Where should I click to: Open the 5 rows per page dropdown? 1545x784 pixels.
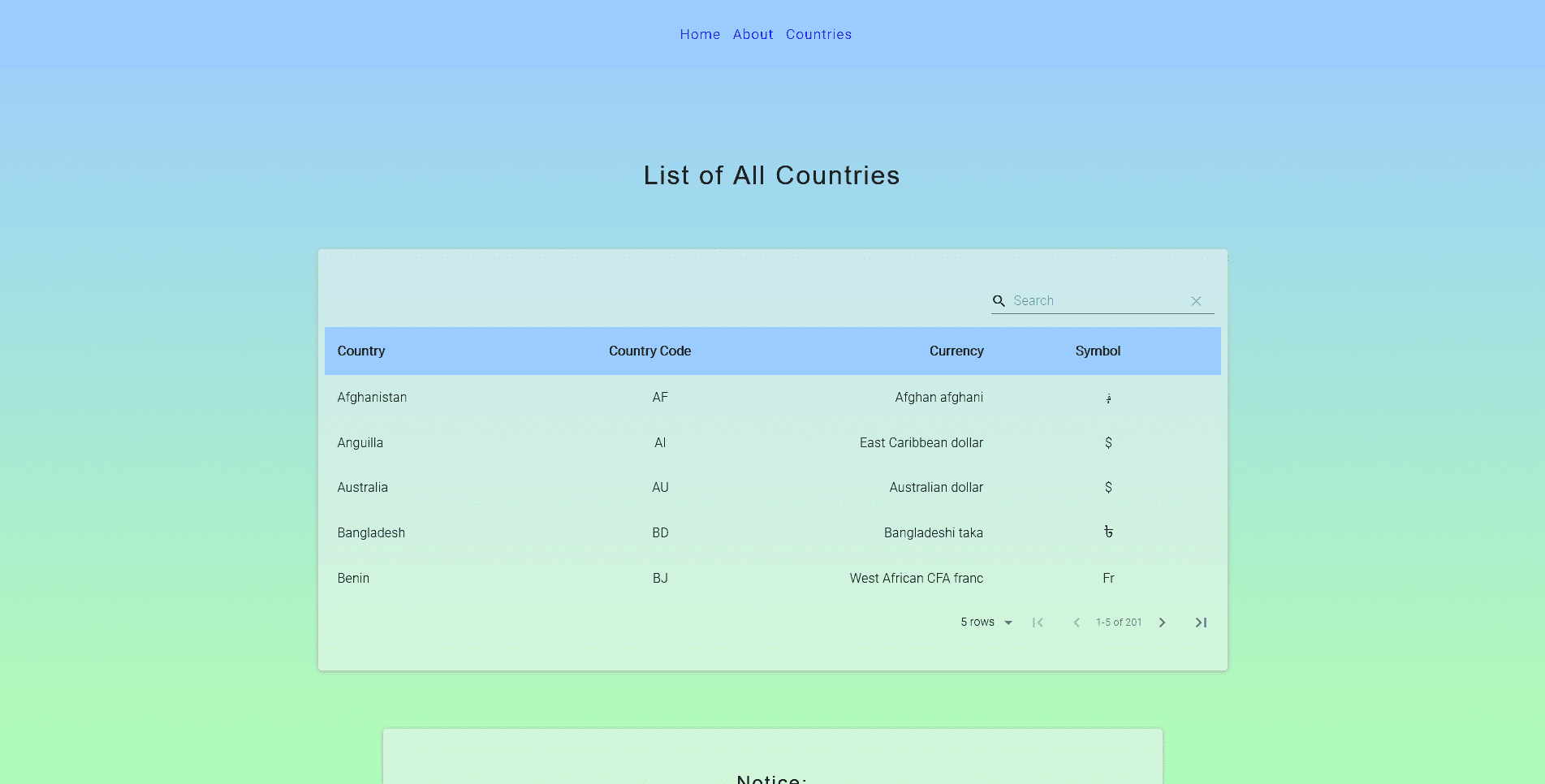point(986,622)
